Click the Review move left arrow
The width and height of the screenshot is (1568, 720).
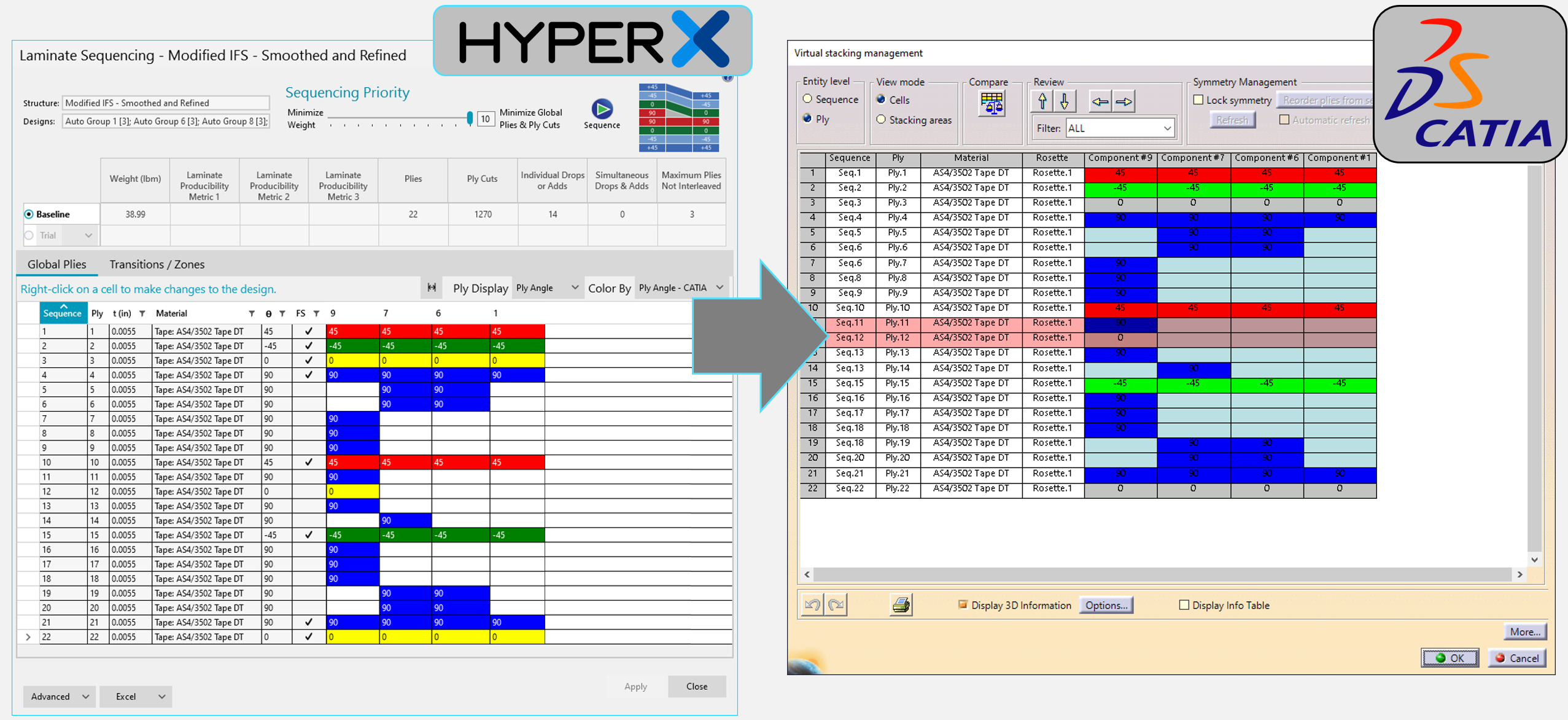[1100, 101]
